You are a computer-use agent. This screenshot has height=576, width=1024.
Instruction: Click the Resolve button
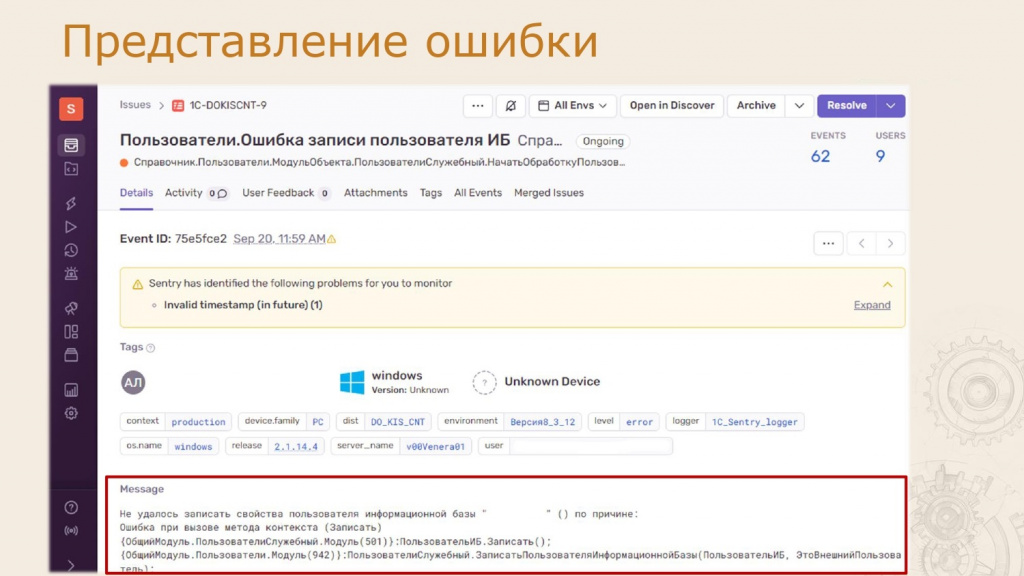point(847,106)
